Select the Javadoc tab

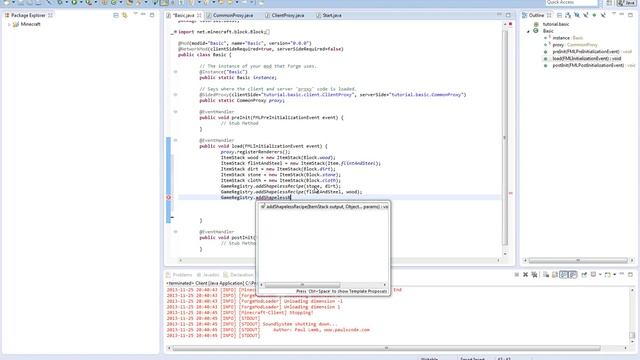[208, 275]
